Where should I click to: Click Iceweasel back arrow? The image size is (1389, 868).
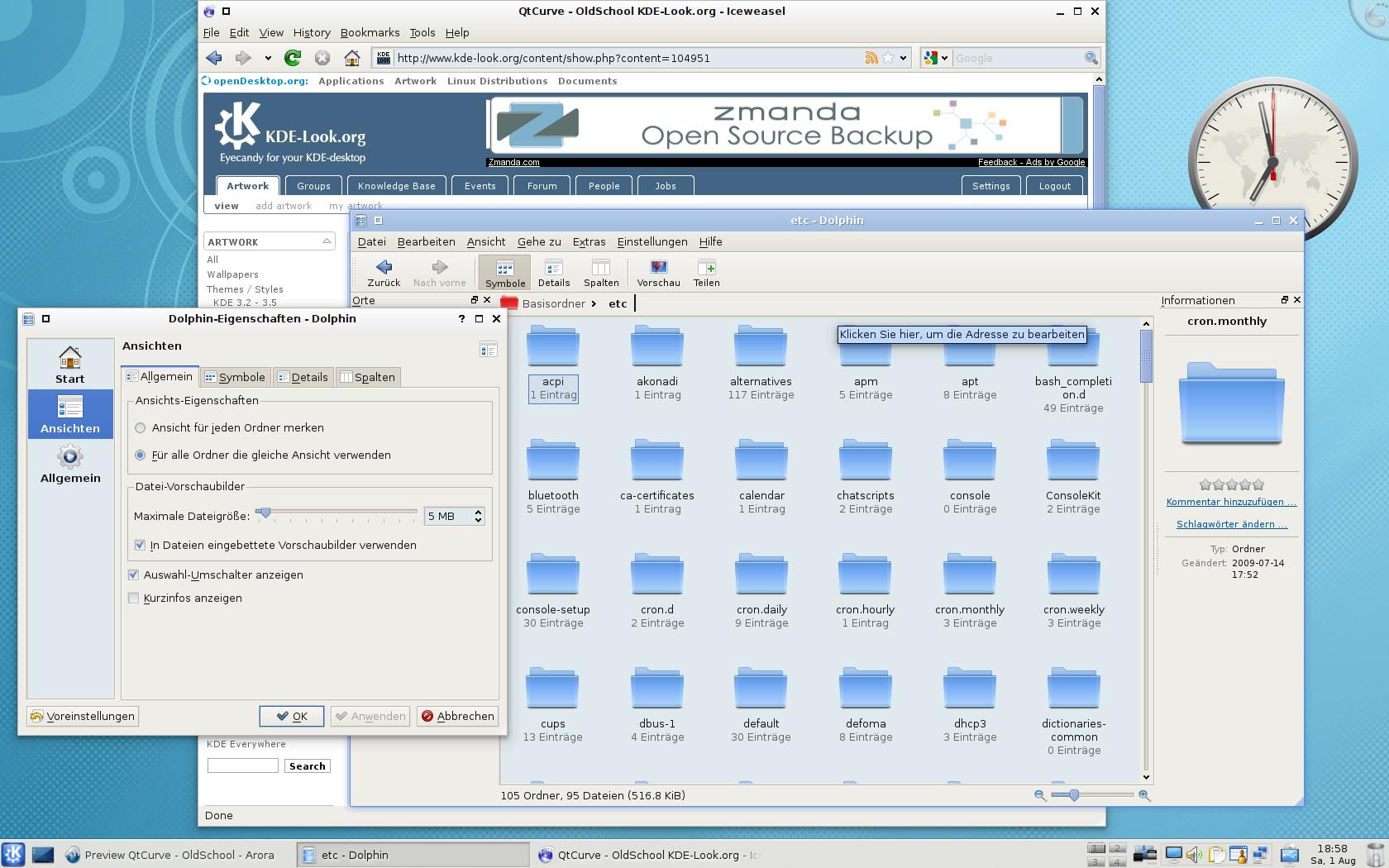pyautogui.click(x=214, y=58)
